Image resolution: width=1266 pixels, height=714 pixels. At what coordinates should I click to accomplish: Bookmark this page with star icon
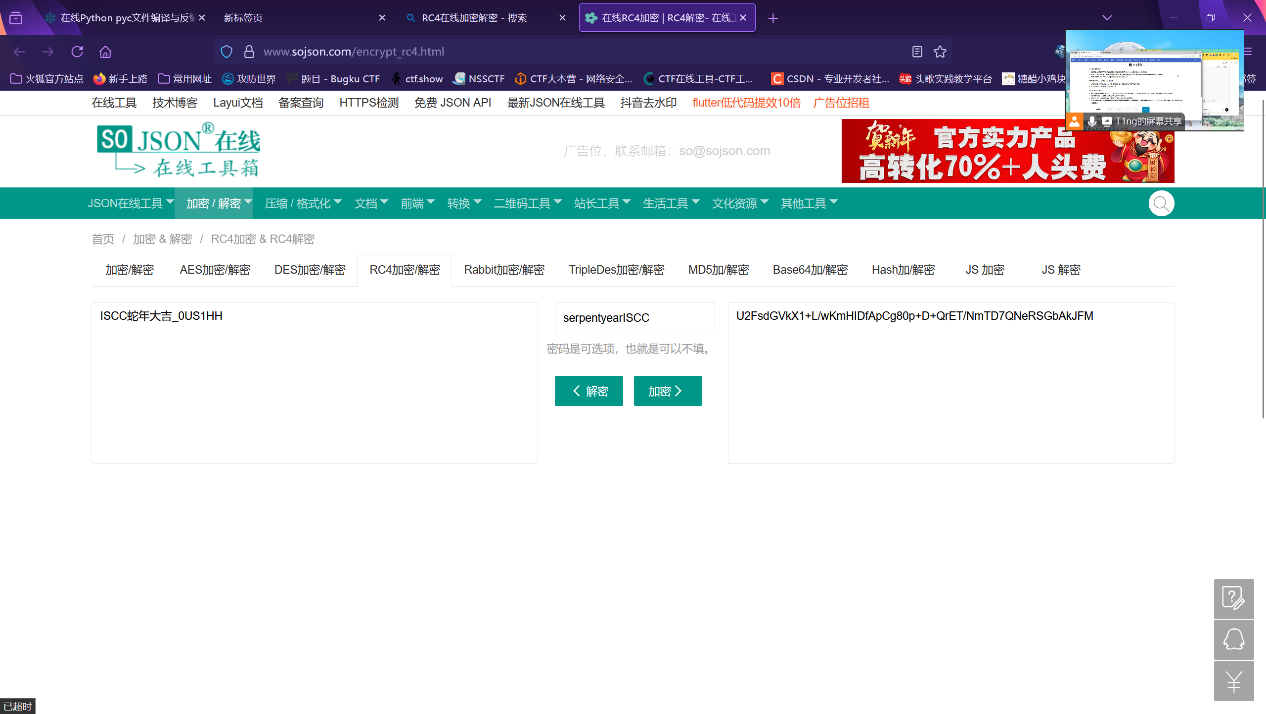coord(940,52)
